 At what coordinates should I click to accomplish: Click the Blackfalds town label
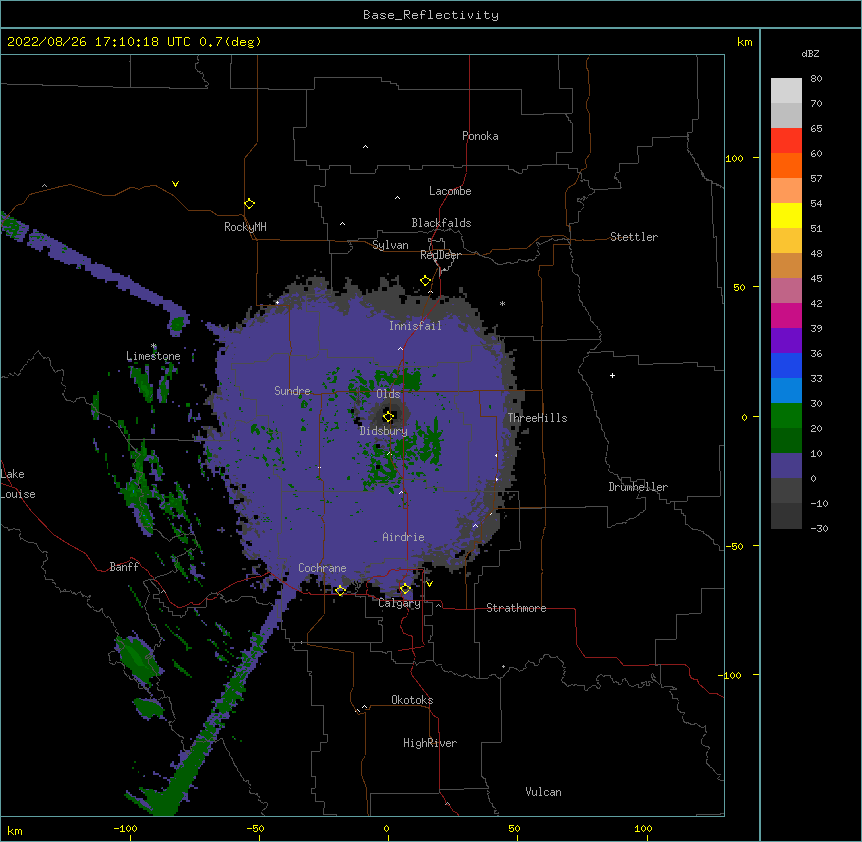click(441, 223)
